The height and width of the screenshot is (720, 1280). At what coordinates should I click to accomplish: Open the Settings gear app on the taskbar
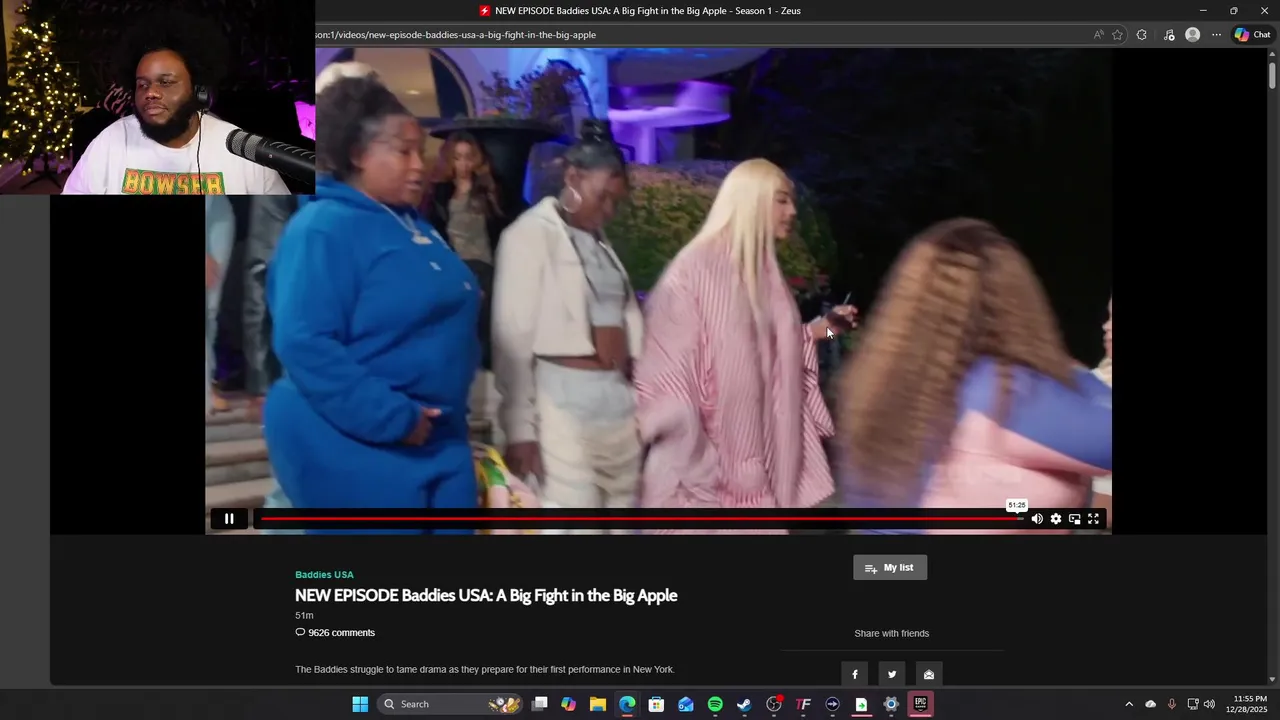[x=891, y=704]
